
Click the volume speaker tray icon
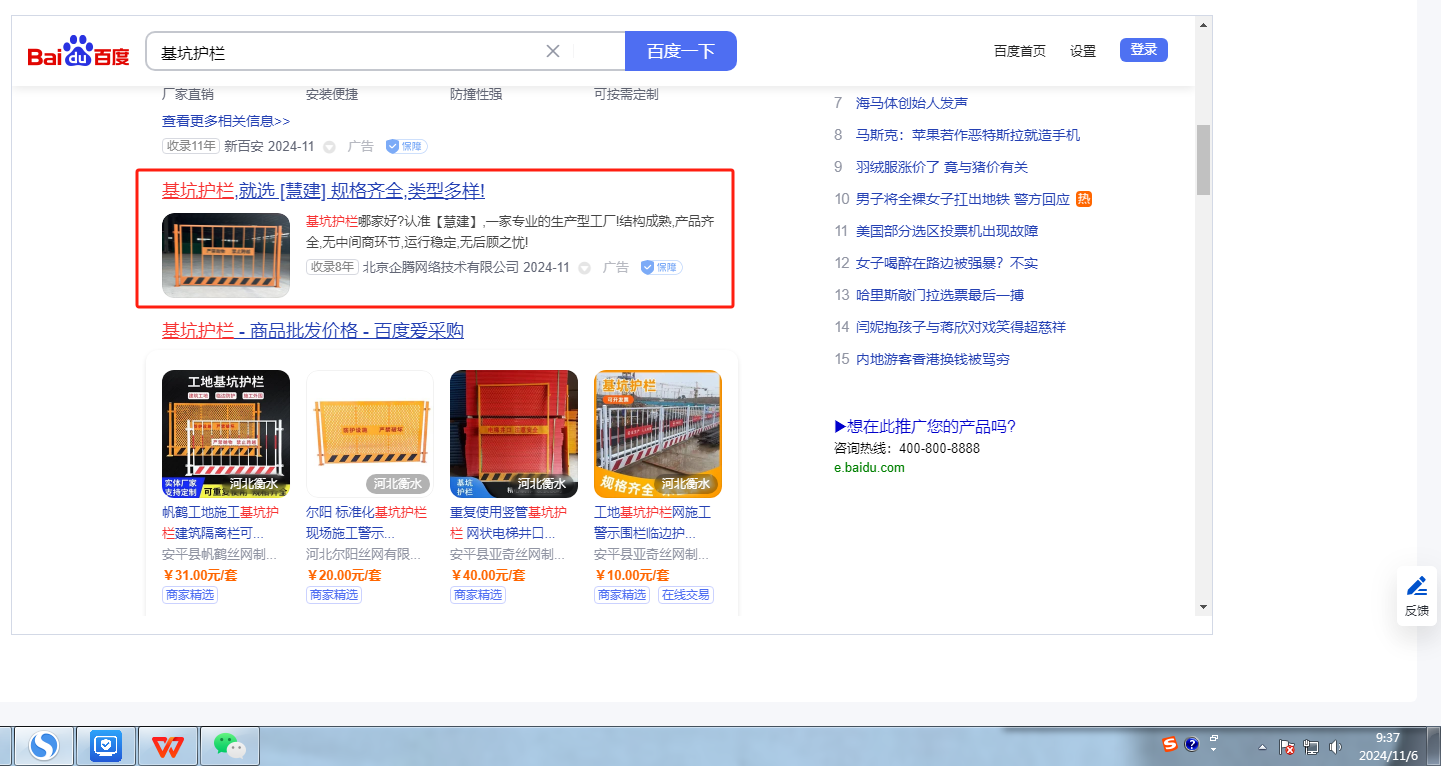(x=1335, y=747)
